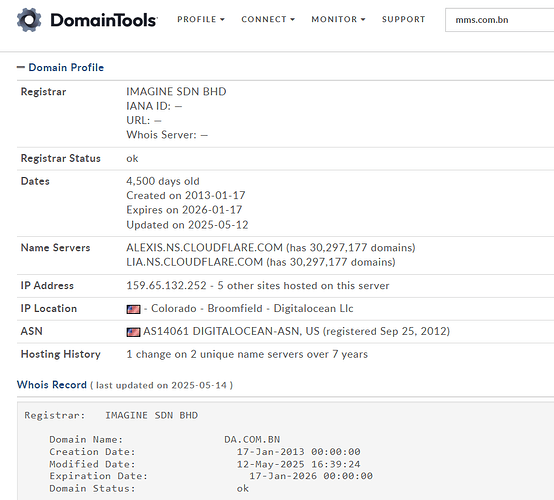Click the Whois Record heading

[x=52, y=384]
